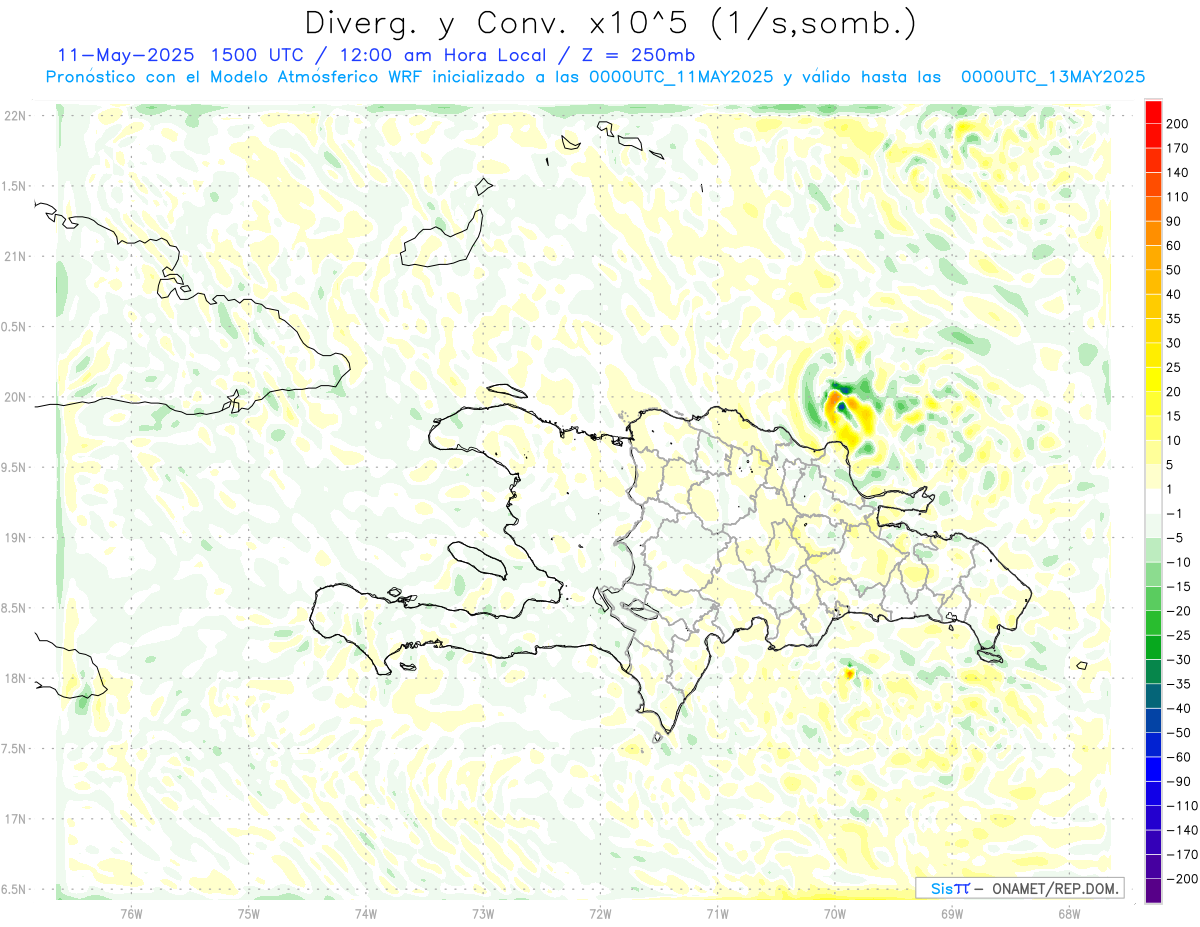Click the title 'Diverg. y Conv. x10^5 (1/s,somb.)'
The width and height of the screenshot is (1200, 927).
point(610,23)
